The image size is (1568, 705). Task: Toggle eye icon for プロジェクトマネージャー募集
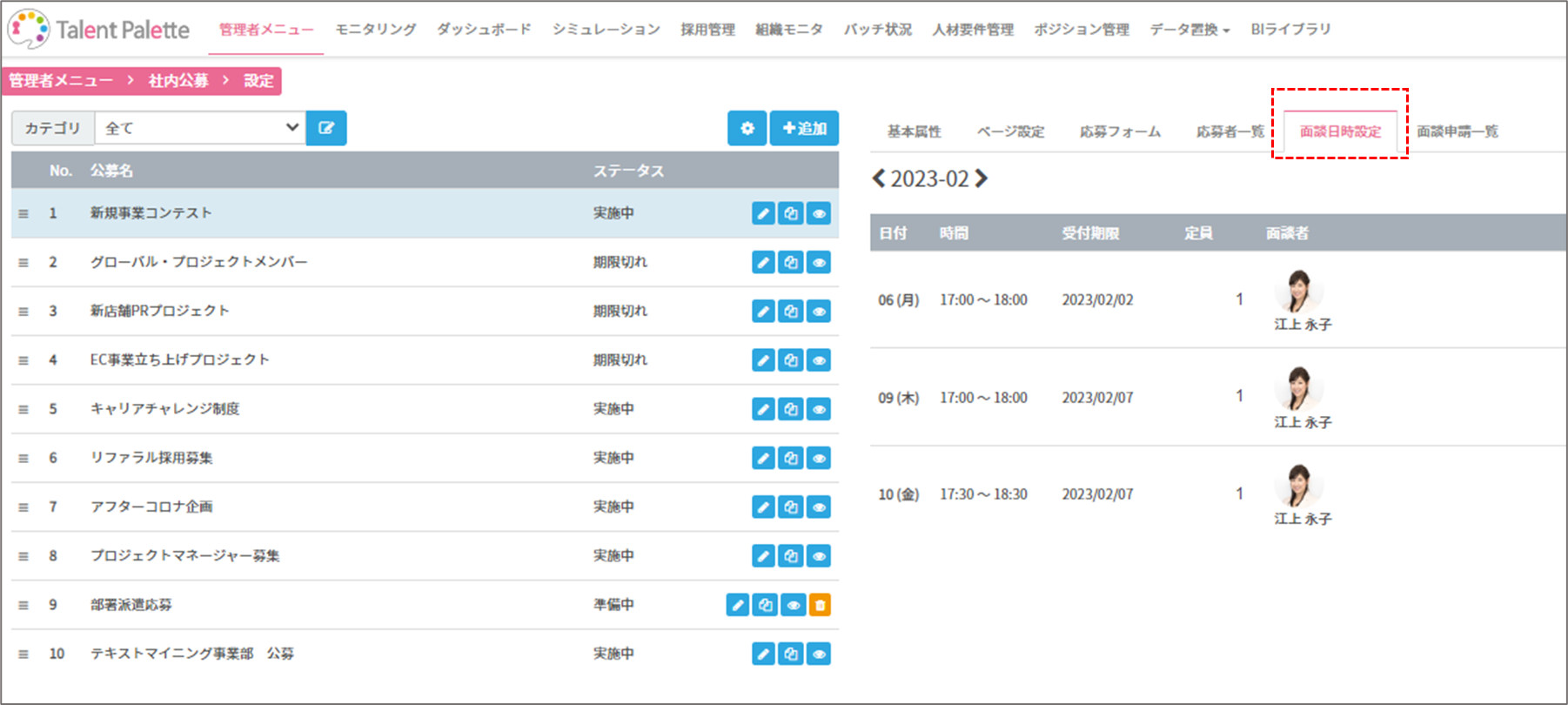[x=819, y=555]
